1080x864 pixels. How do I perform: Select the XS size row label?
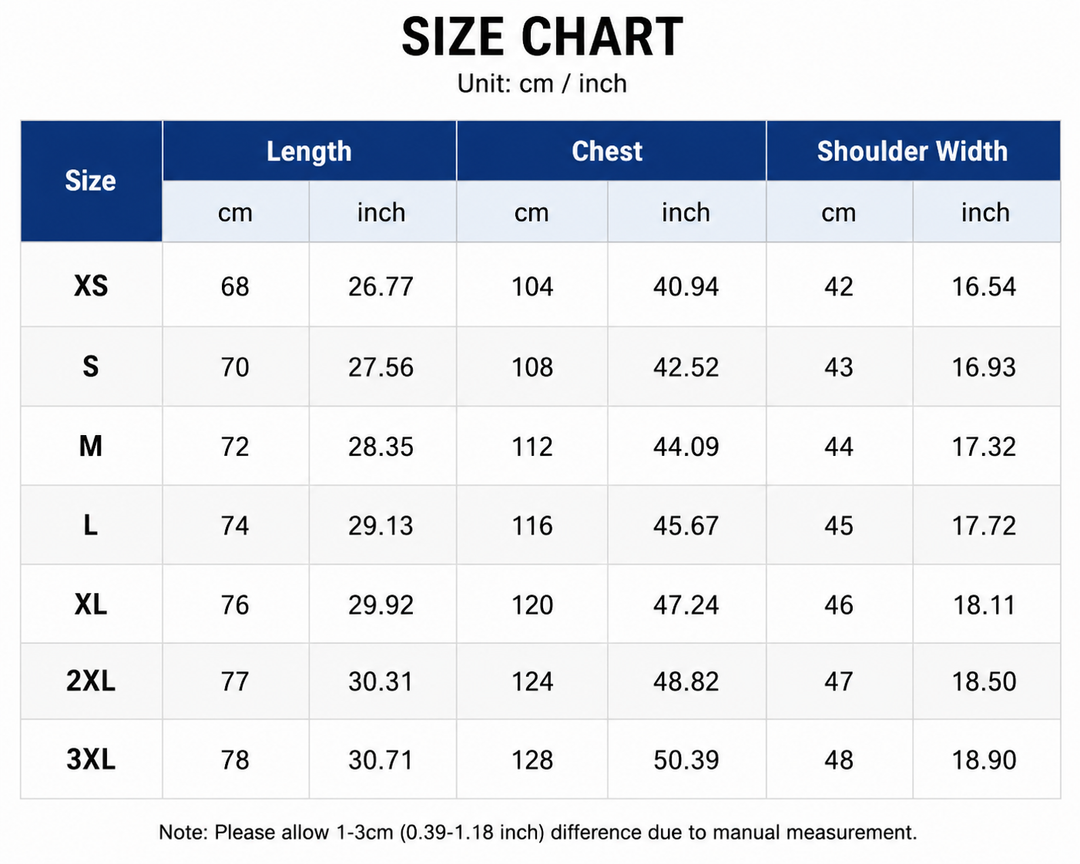pos(91,285)
